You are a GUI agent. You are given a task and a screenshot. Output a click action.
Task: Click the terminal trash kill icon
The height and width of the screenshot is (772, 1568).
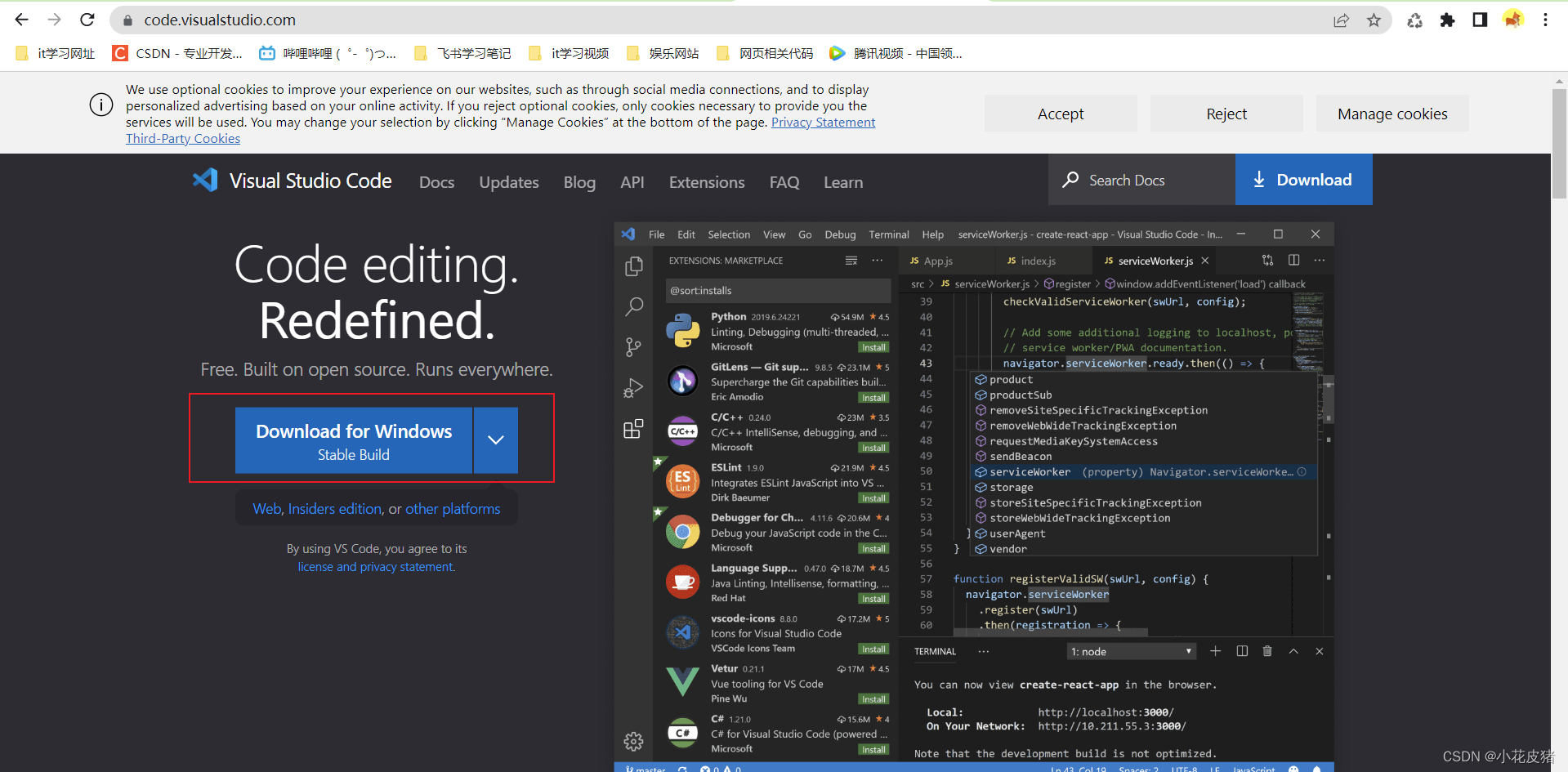pyautogui.click(x=1267, y=651)
